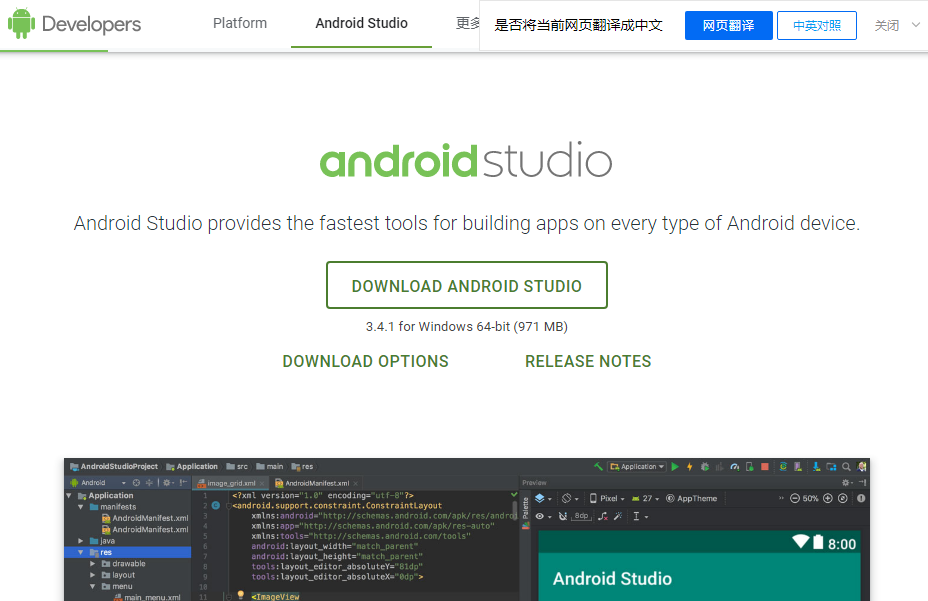
Task: Open the Application run configuration dropdown
Action: (x=637, y=467)
